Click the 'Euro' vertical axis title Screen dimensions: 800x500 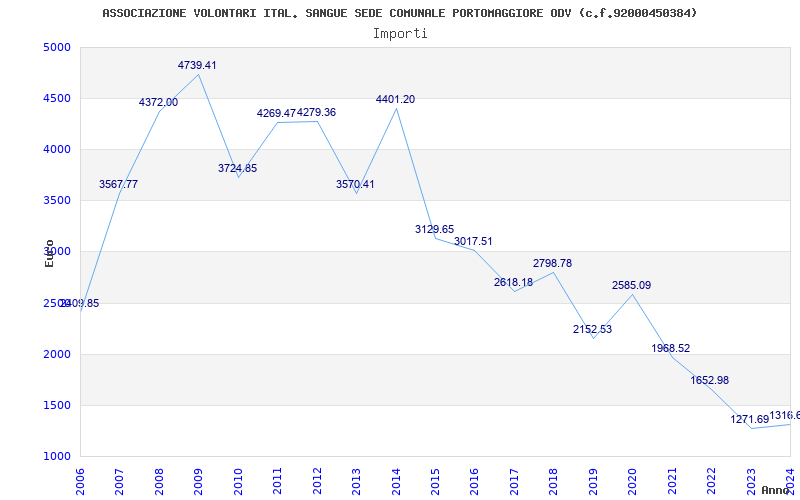pos(49,253)
